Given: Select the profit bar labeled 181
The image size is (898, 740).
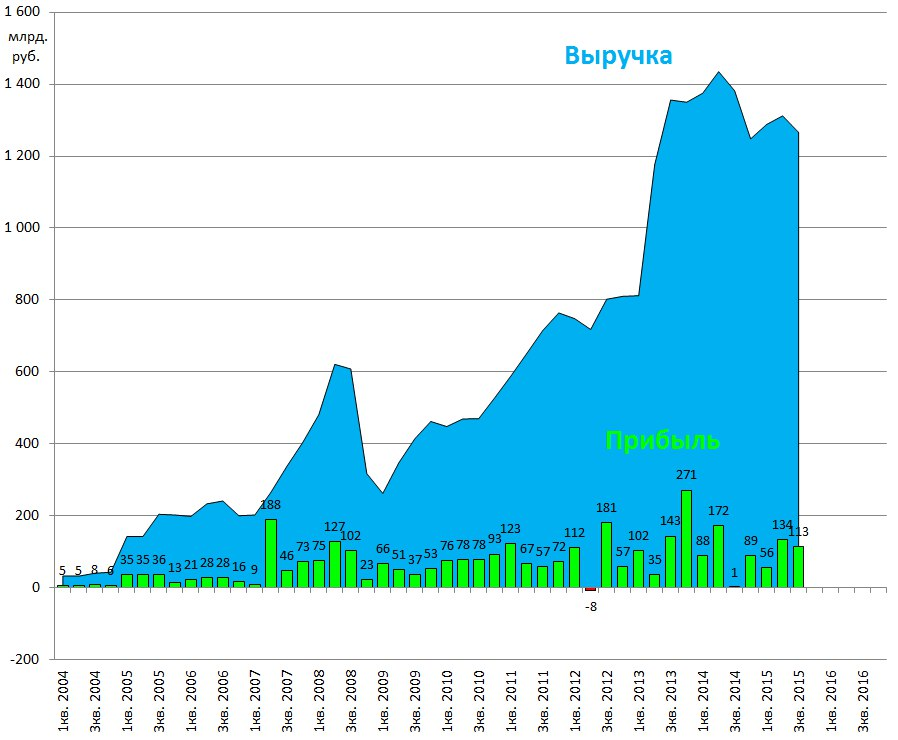Looking at the screenshot, I should (606, 555).
